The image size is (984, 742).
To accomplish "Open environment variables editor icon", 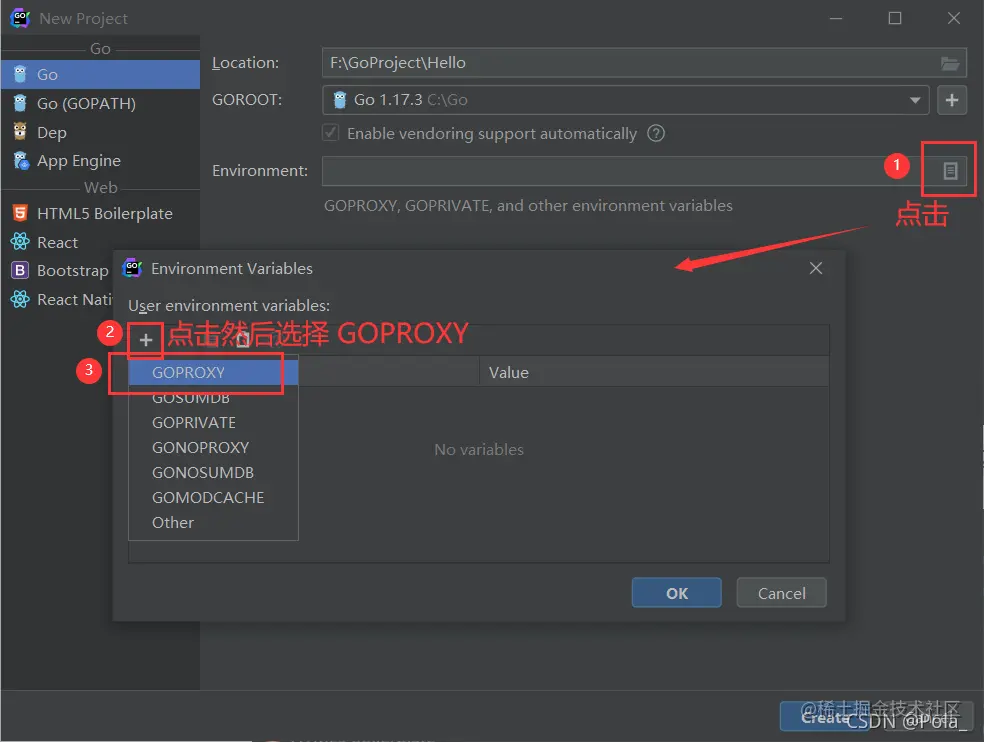I will (950, 170).
